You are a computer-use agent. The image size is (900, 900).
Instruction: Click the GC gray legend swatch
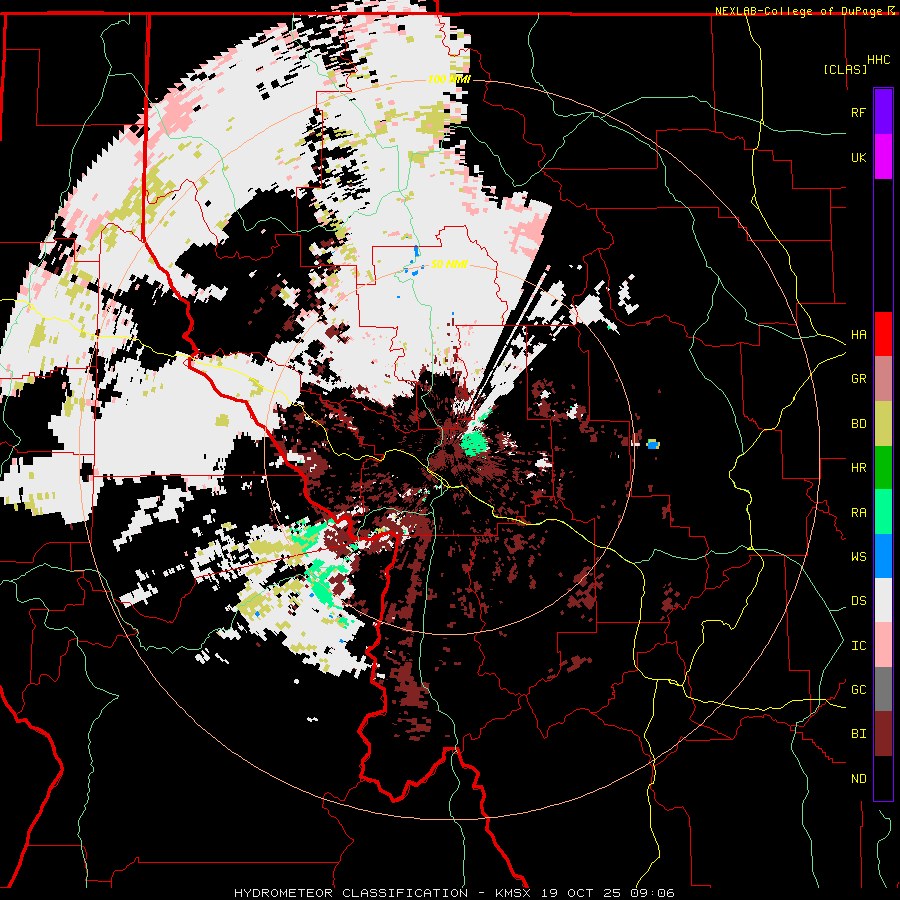click(x=883, y=689)
